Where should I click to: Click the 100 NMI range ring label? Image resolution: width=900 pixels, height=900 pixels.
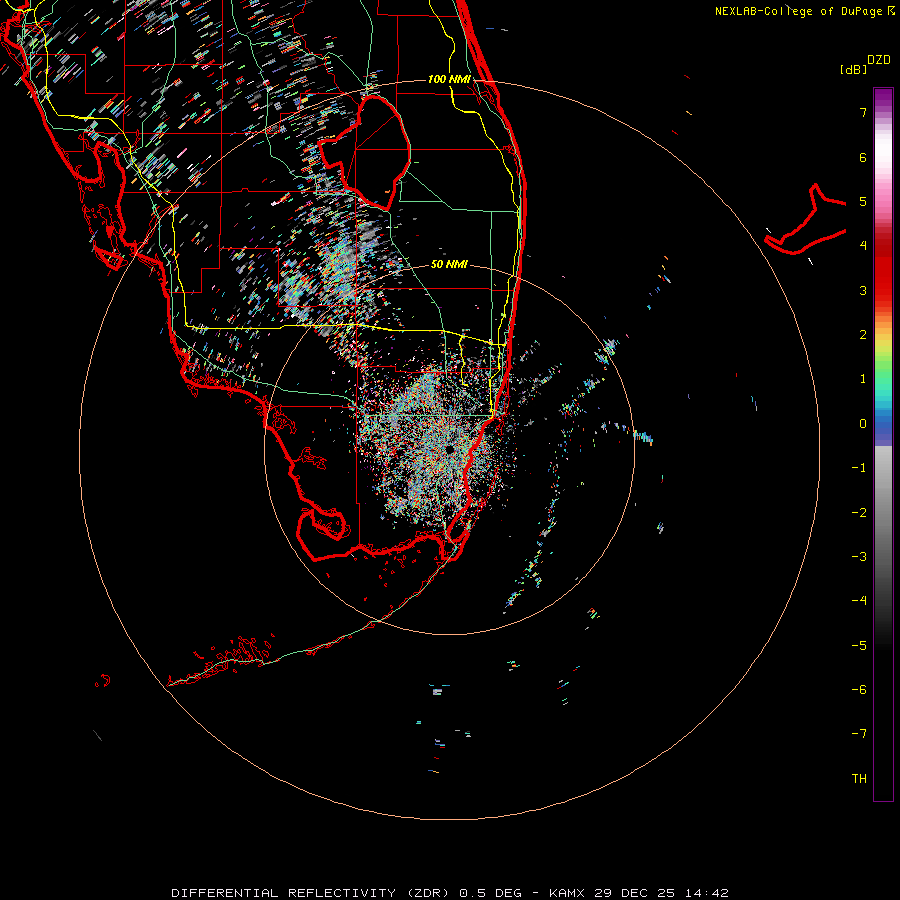pyautogui.click(x=449, y=79)
